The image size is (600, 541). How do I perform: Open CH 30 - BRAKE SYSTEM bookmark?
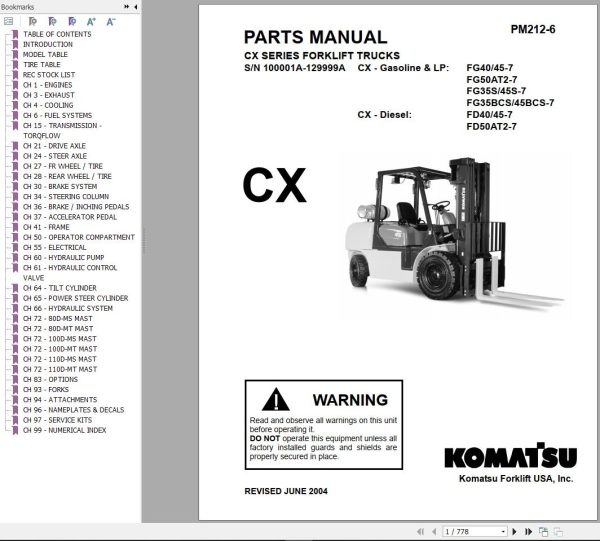point(60,186)
